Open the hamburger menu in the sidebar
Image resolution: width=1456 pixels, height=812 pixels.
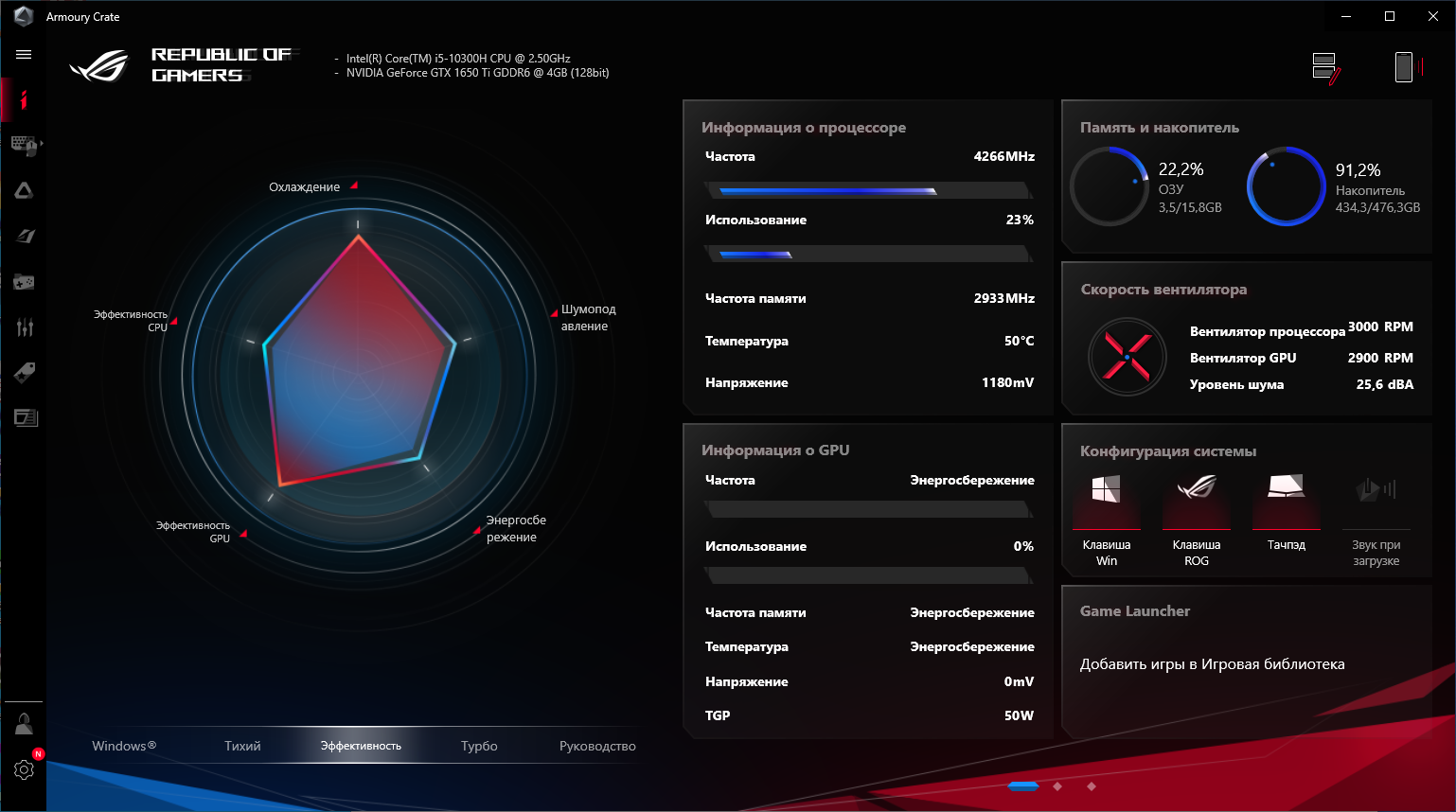click(x=24, y=55)
